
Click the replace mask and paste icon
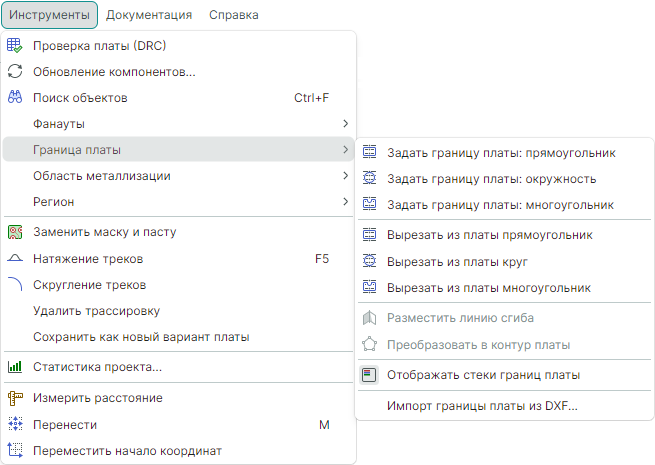click(15, 232)
